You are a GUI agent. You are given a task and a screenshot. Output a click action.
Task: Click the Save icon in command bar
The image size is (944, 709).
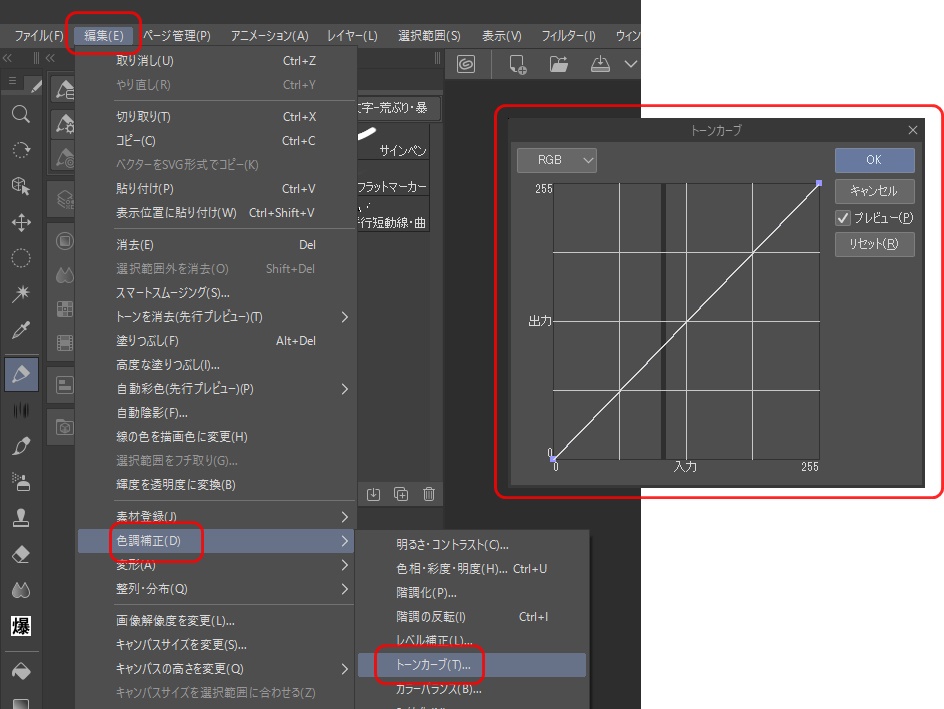pyautogui.click(x=600, y=64)
